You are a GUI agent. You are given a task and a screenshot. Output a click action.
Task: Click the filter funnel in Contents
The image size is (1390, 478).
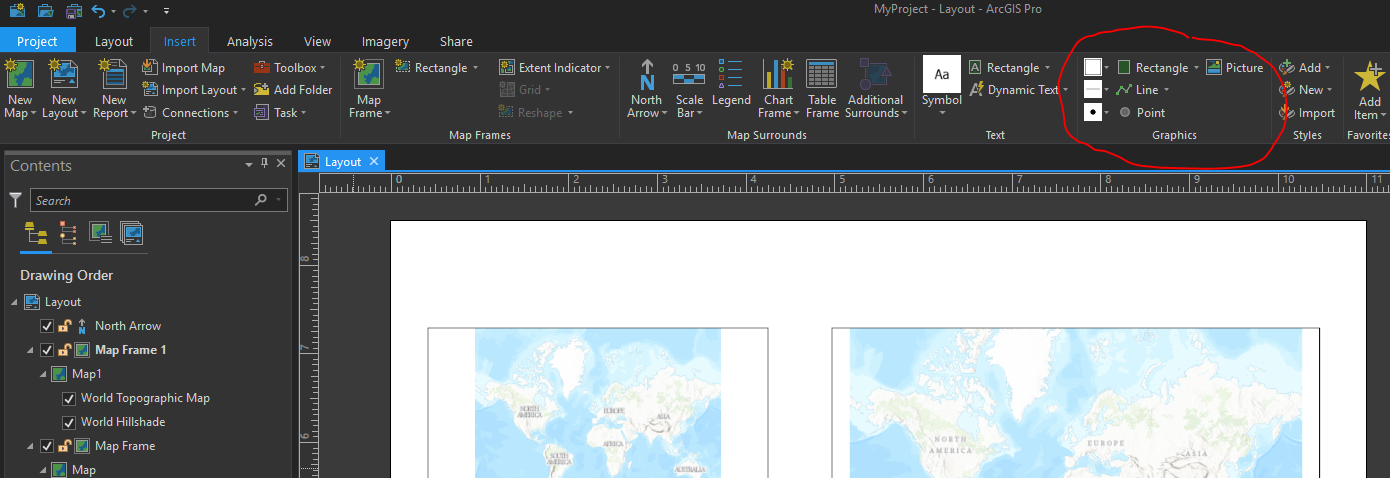point(15,200)
